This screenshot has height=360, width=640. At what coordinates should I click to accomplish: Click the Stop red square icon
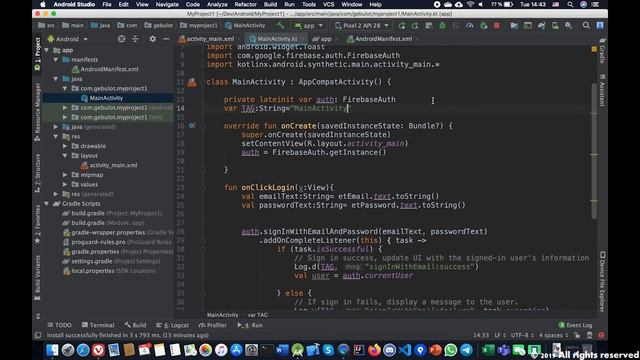(497, 25)
